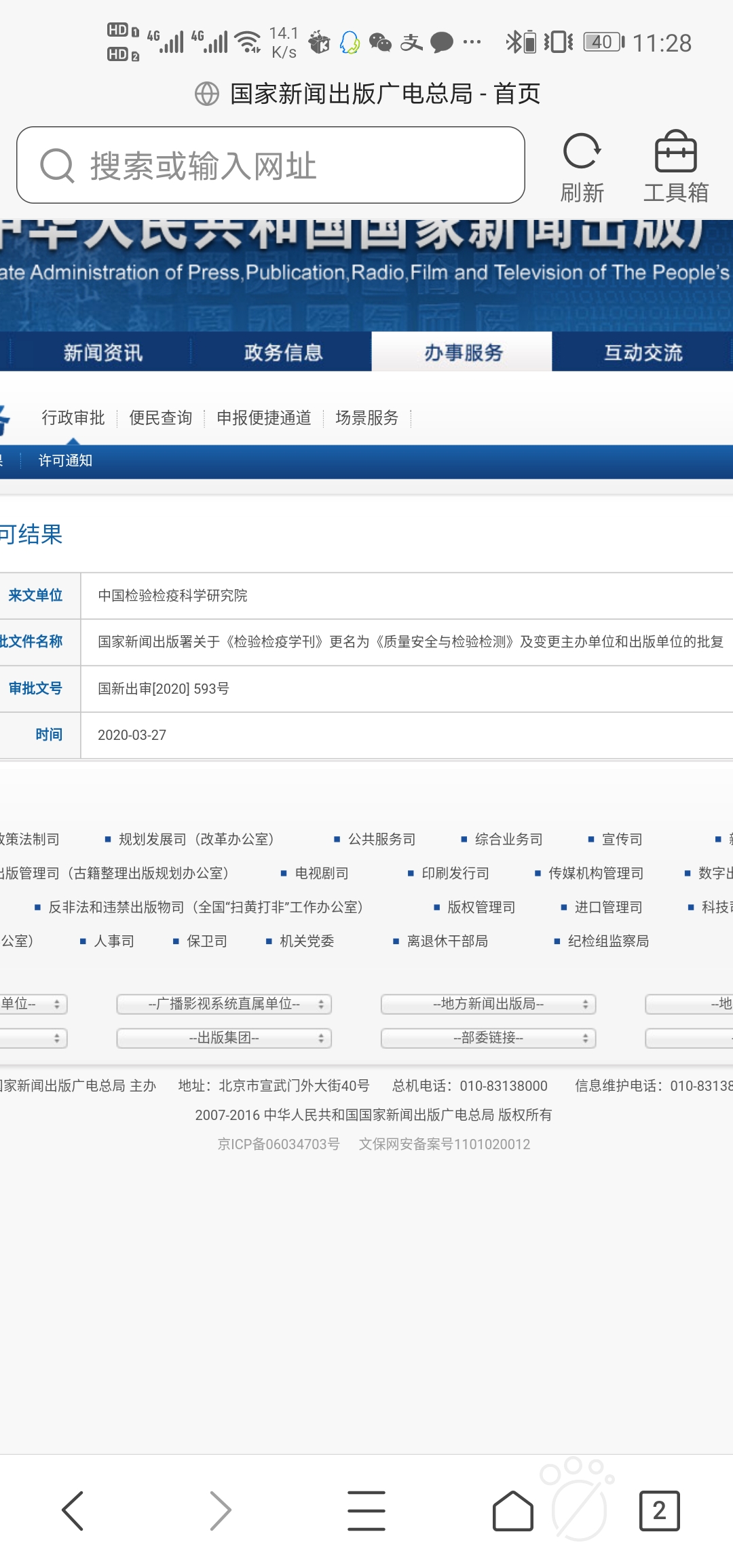Go back with the left arrow
This screenshot has width=733, height=1568.
73,1510
